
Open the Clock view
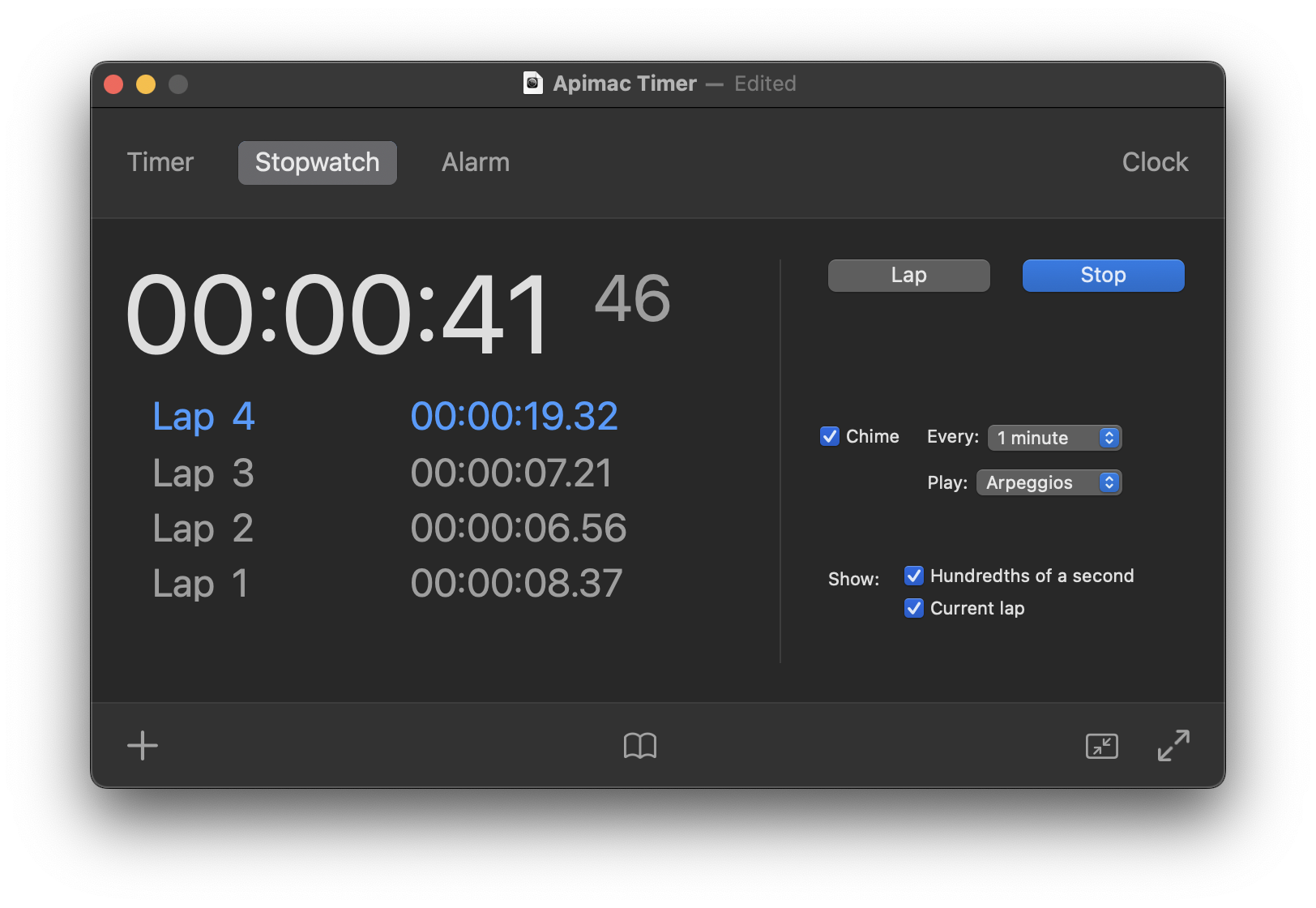1155,162
